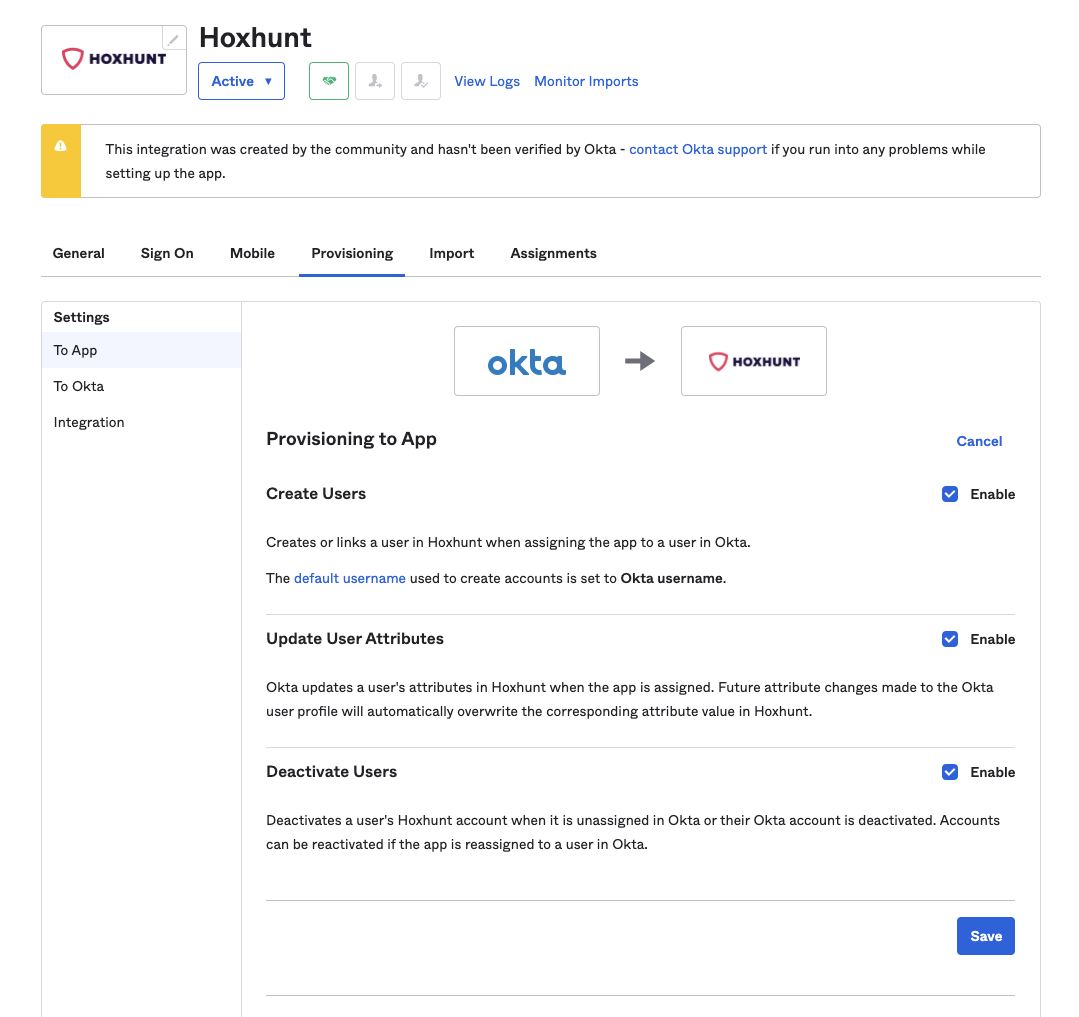Viewport: 1079px width, 1017px height.
Task: Click the arrow between Okta and Hoxhunt
Action: coord(640,361)
